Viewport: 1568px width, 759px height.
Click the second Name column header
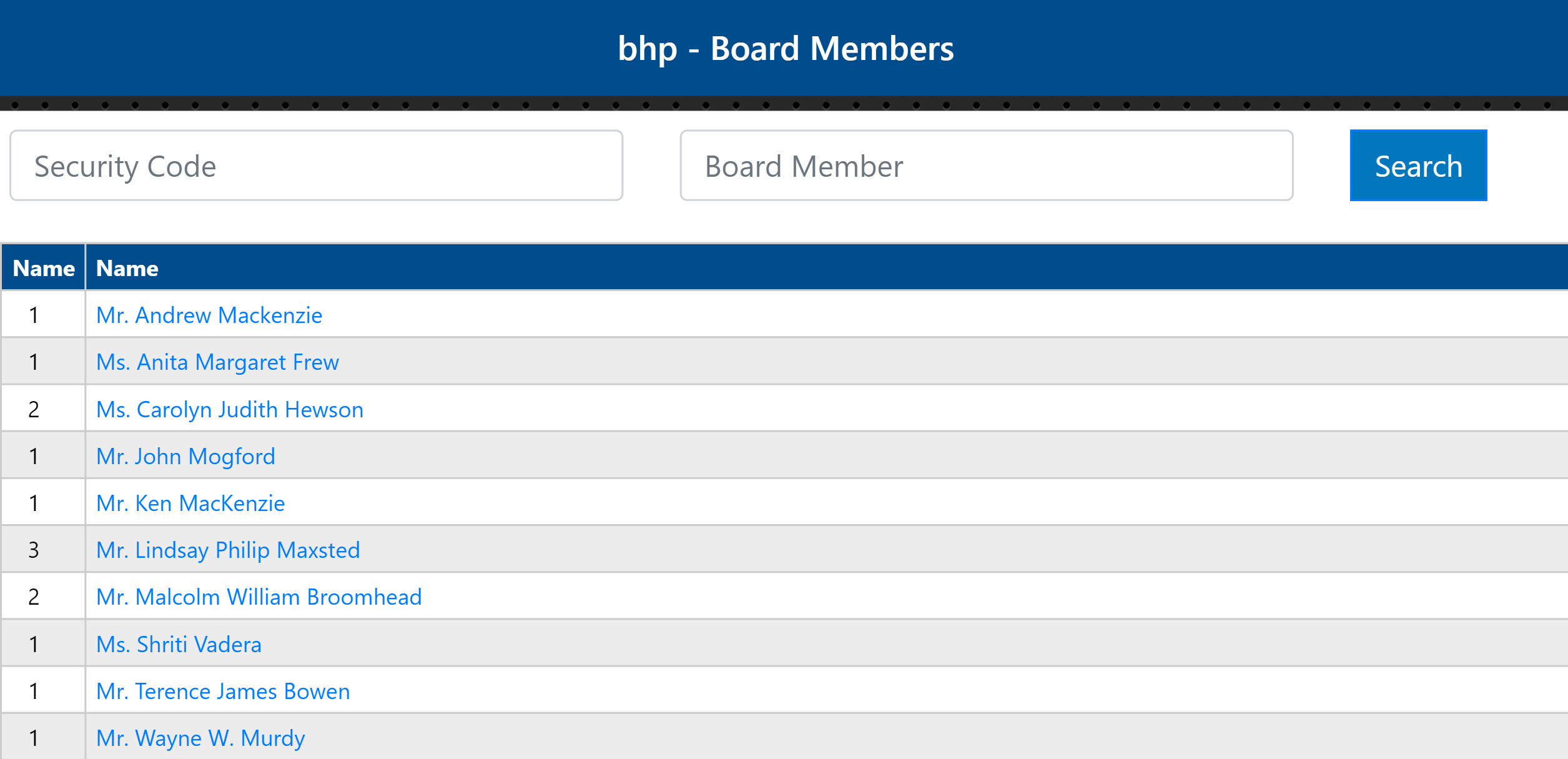127,268
